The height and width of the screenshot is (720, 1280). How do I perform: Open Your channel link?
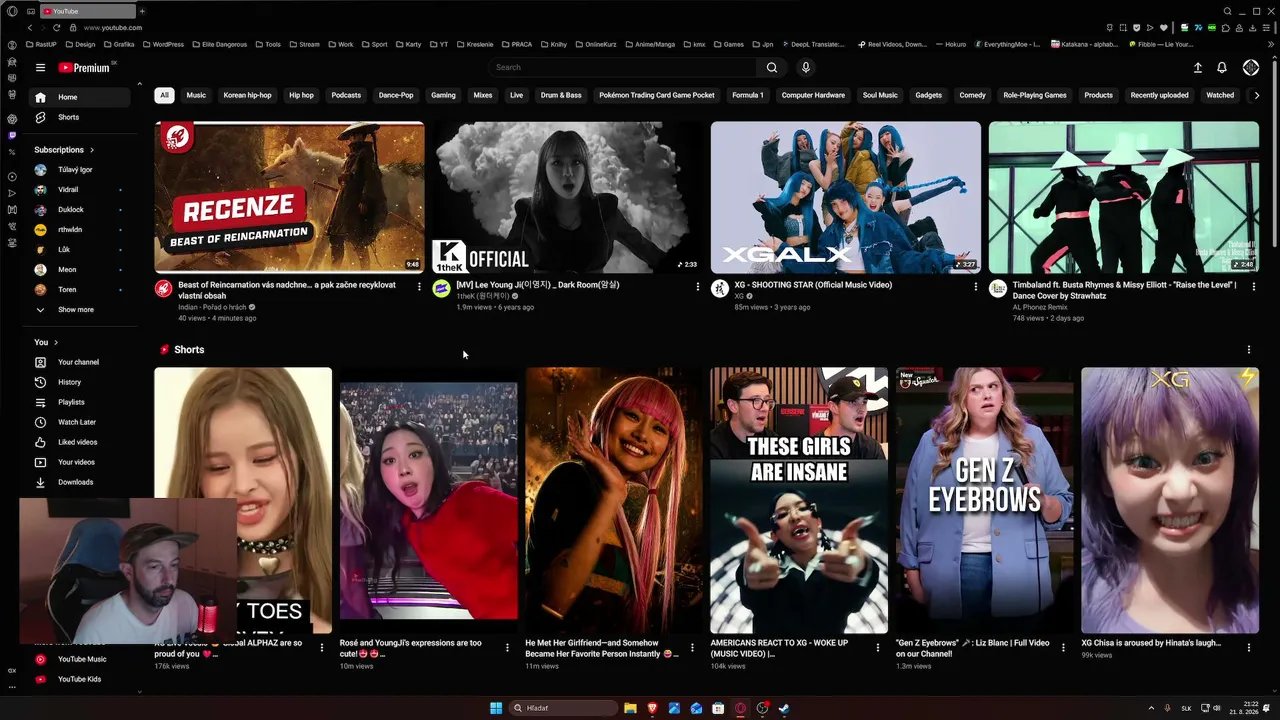[80, 362]
